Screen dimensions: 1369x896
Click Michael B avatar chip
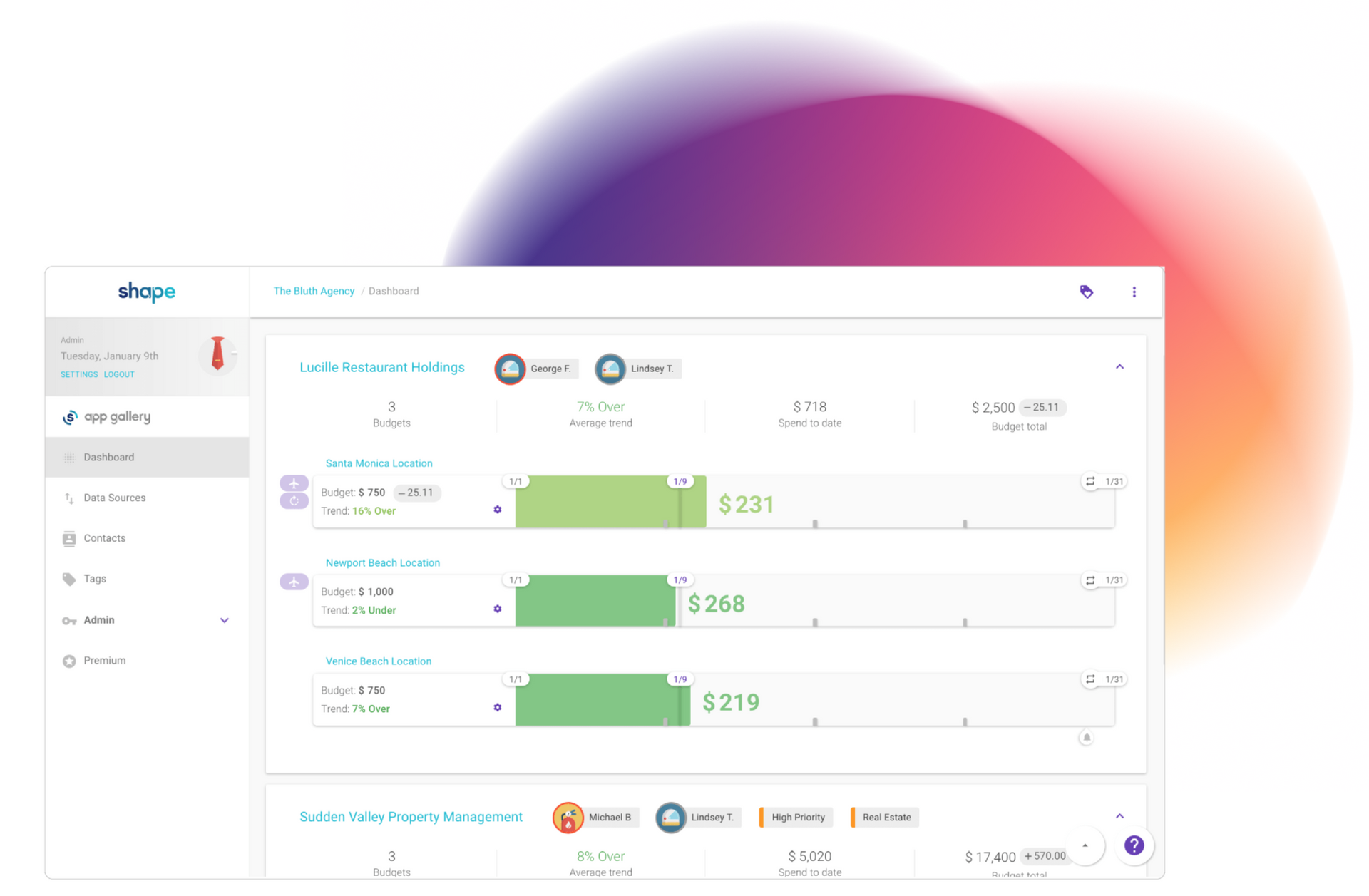pyautogui.click(x=595, y=818)
